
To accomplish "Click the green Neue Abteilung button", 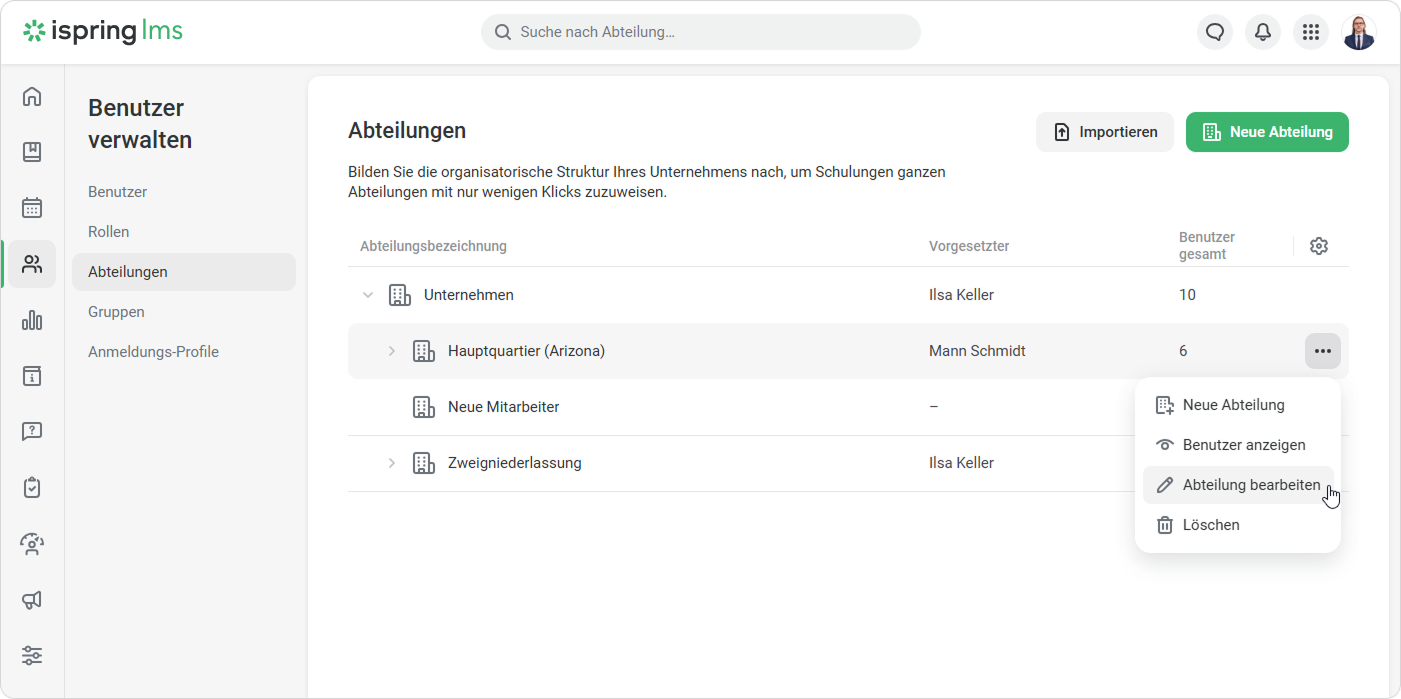I will [x=1267, y=132].
